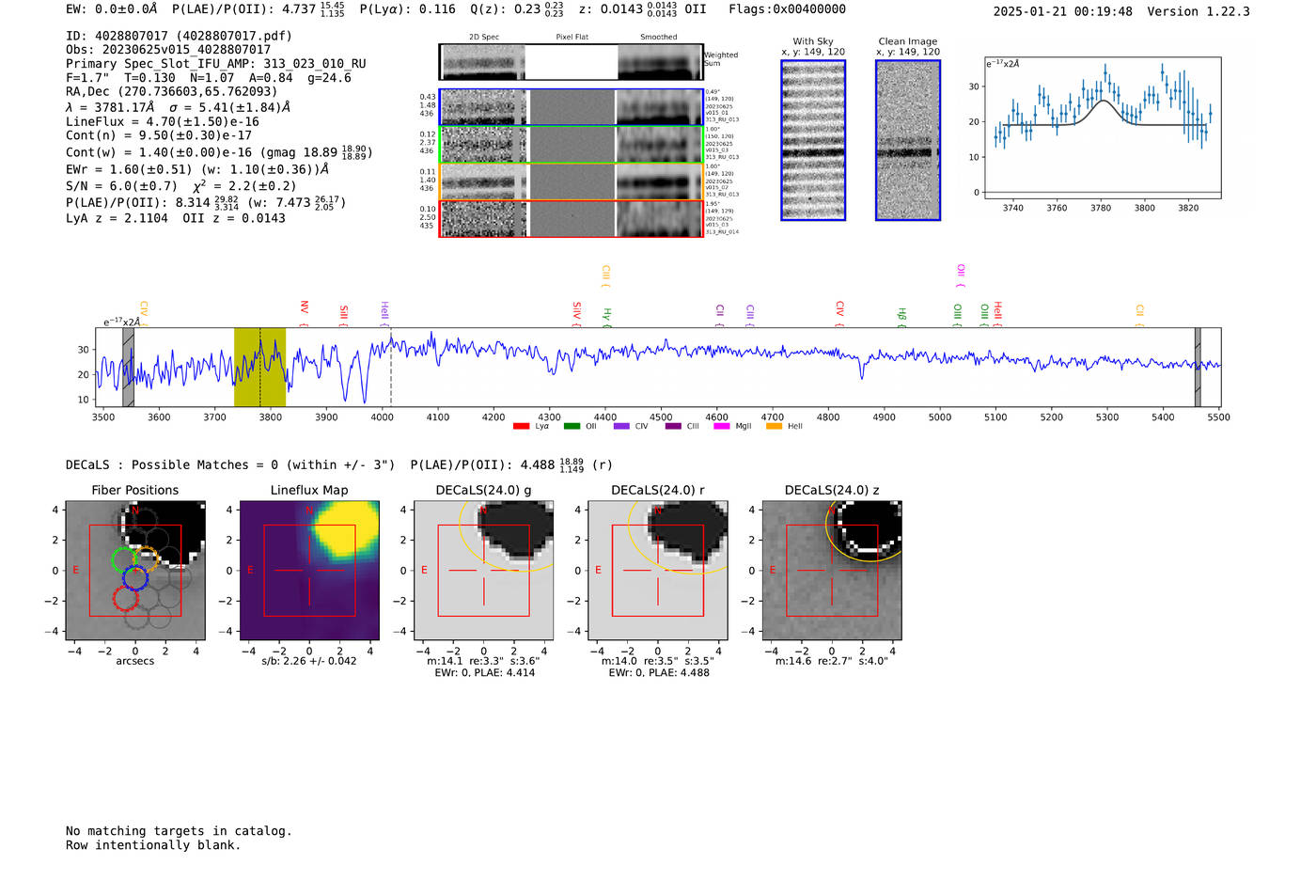
Task: Open the With Sky image panel
Action: (813, 140)
